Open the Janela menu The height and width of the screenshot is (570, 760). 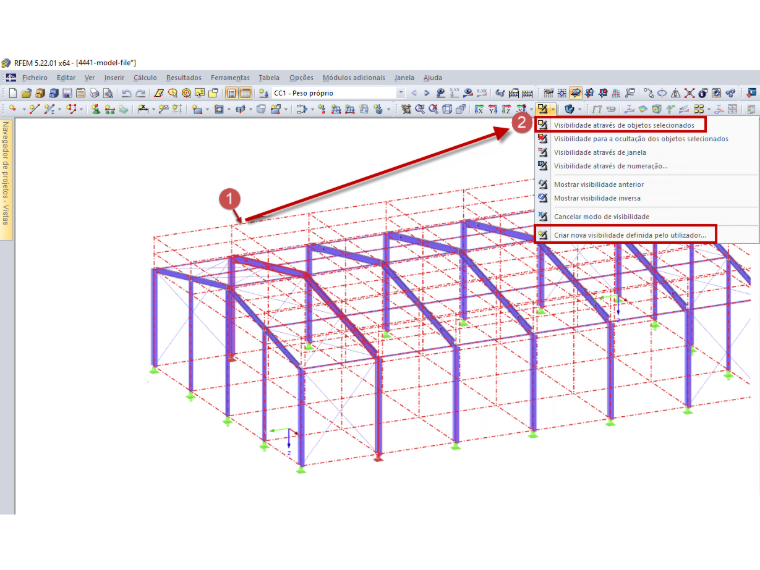tap(404, 78)
